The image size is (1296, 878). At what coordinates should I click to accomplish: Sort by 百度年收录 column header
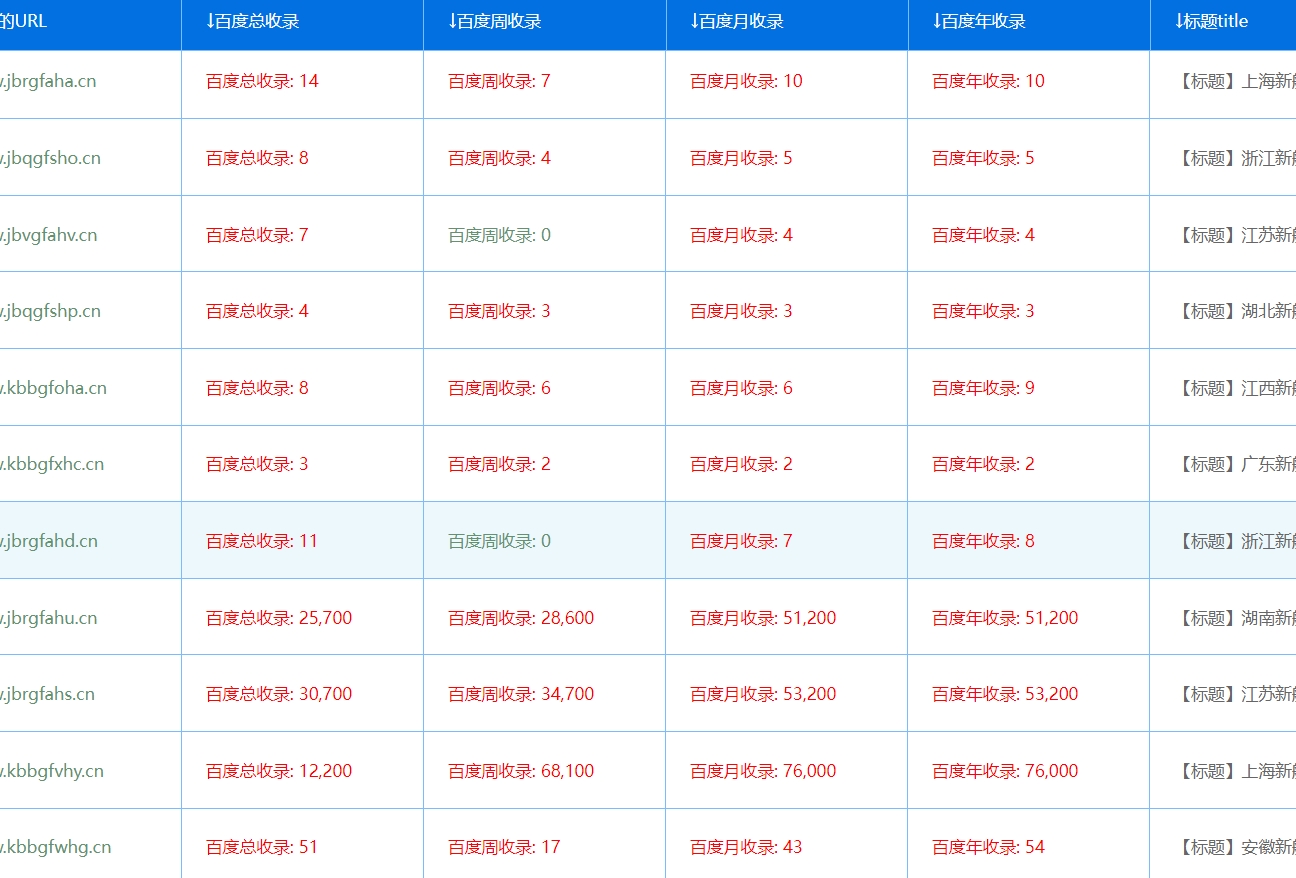[x=978, y=21]
